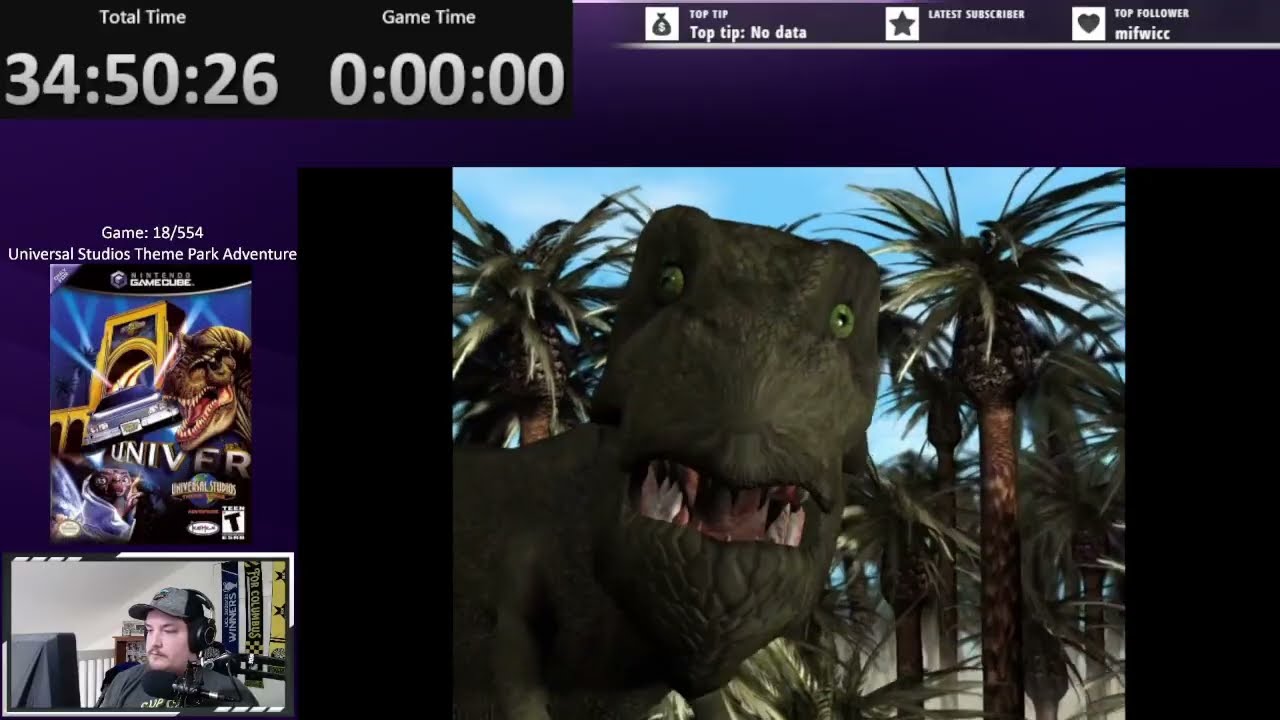Click the Total Time counter 34:50:26

(x=142, y=79)
